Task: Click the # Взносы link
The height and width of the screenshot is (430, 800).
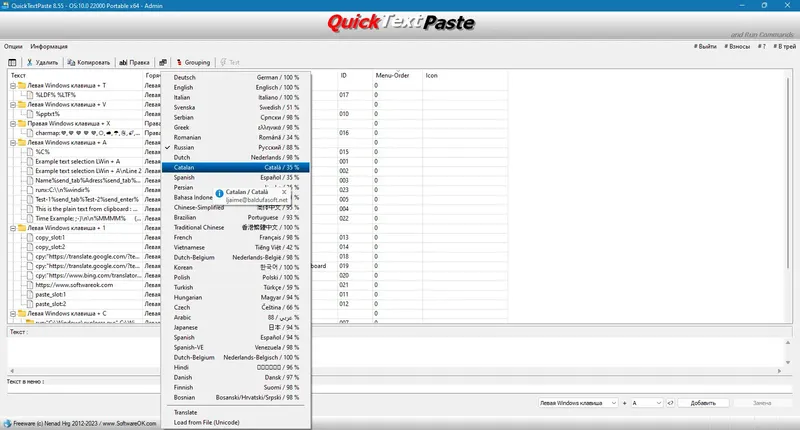Action: pyautogui.click(x=737, y=46)
